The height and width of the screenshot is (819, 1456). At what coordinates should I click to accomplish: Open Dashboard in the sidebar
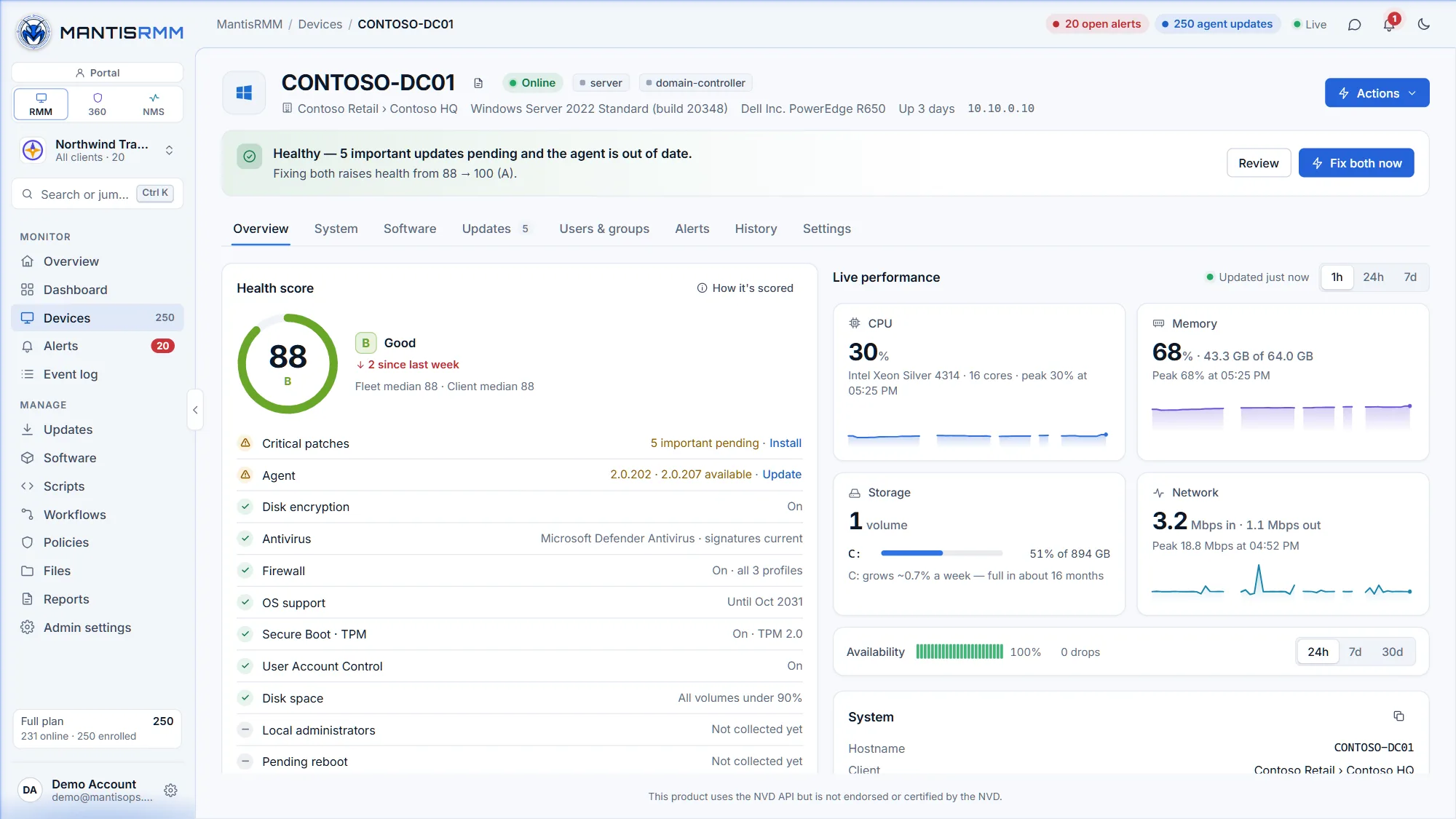pyautogui.click(x=98, y=290)
